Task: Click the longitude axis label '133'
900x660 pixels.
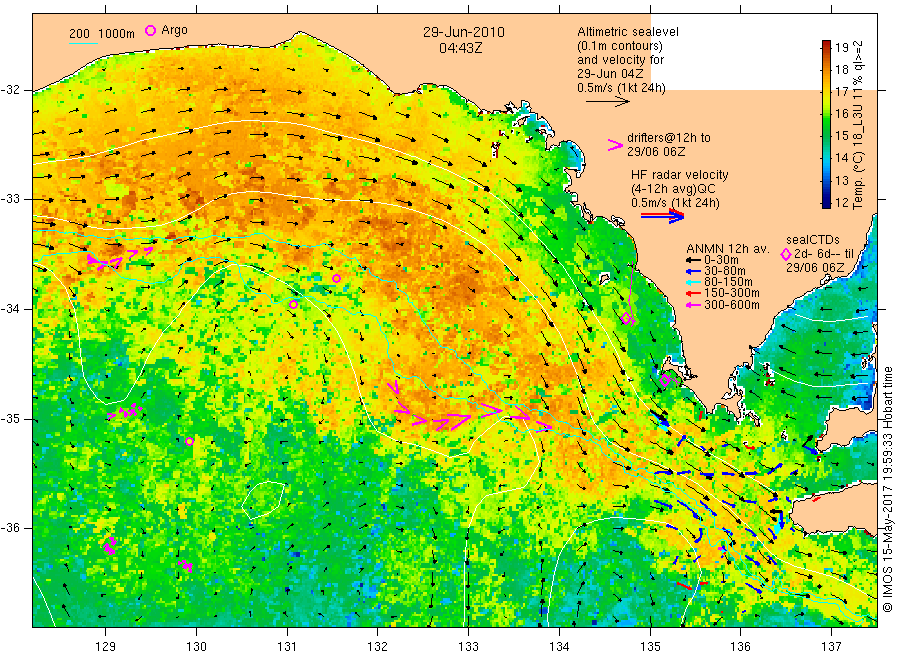Action: 468,647
